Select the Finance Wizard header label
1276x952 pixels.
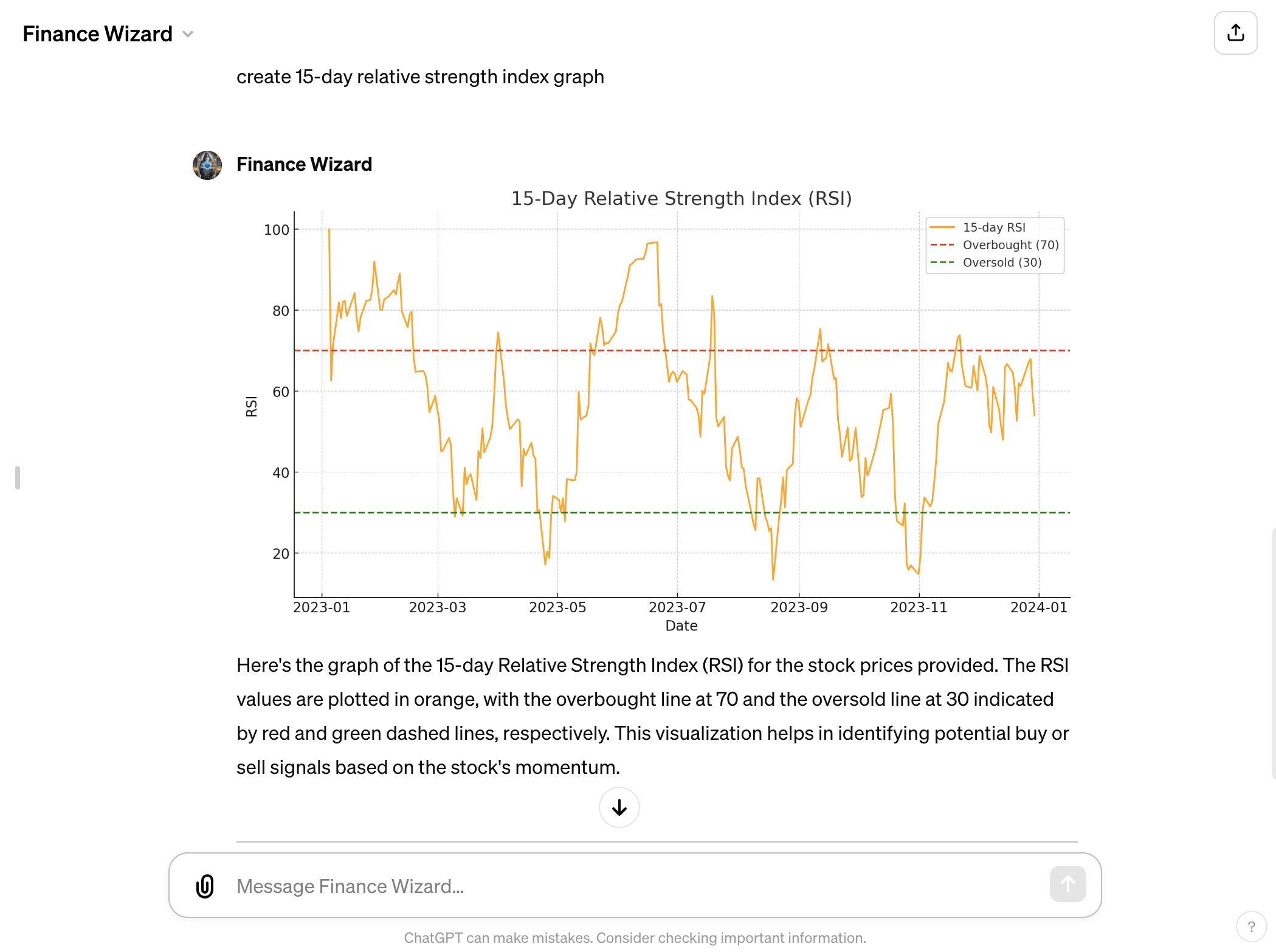tap(97, 34)
